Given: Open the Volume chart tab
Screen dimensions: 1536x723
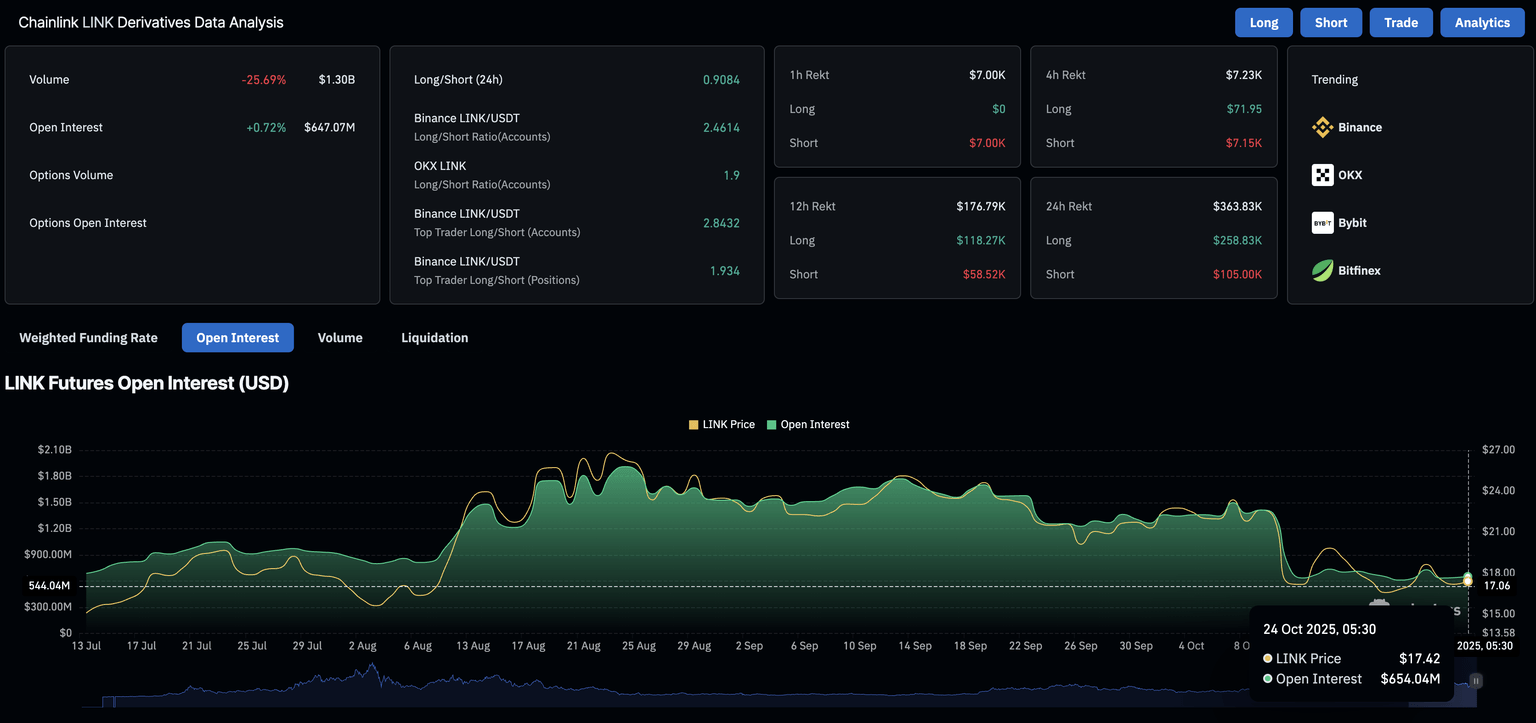Looking at the screenshot, I should (x=340, y=338).
